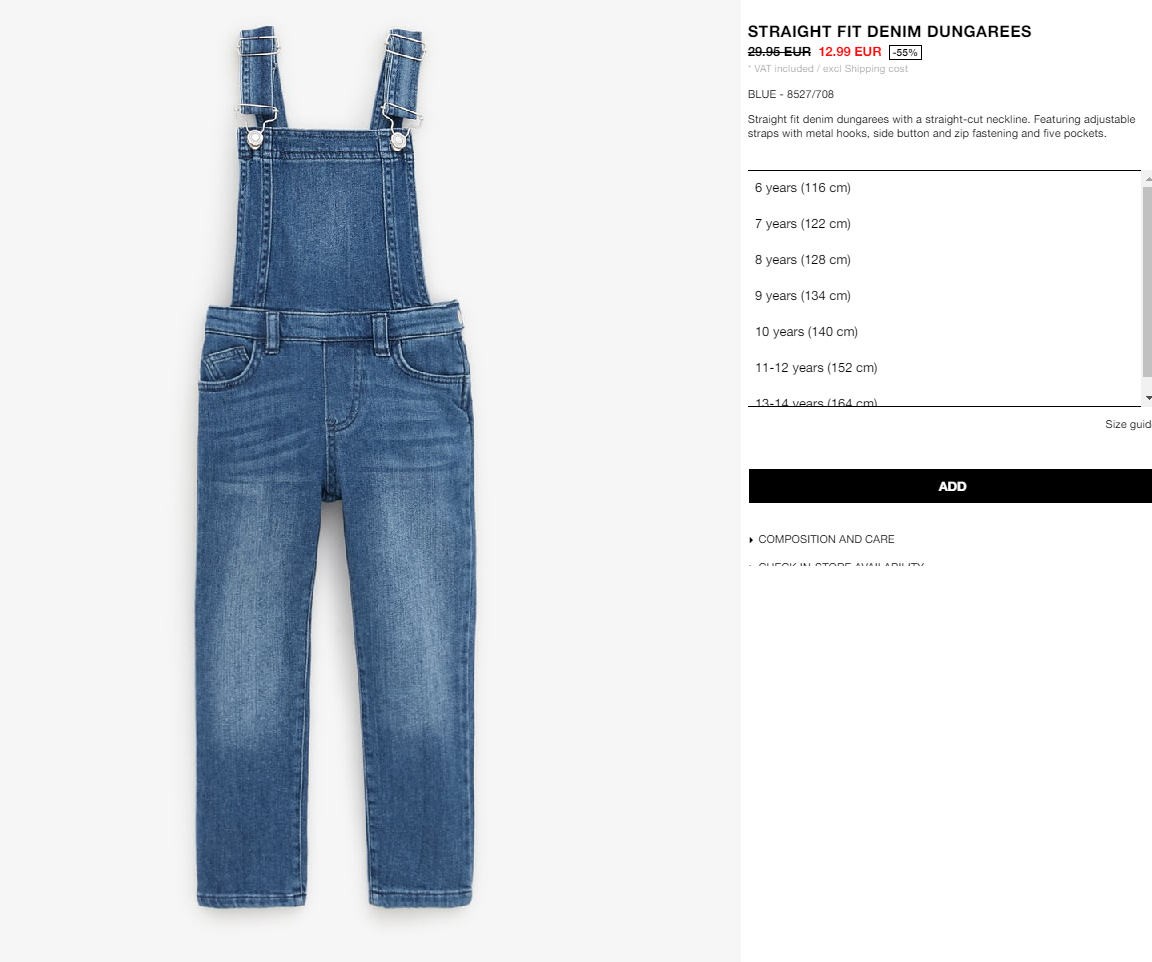Click the size list scroll-up arrow
The image size is (1152, 962).
click(x=1148, y=179)
